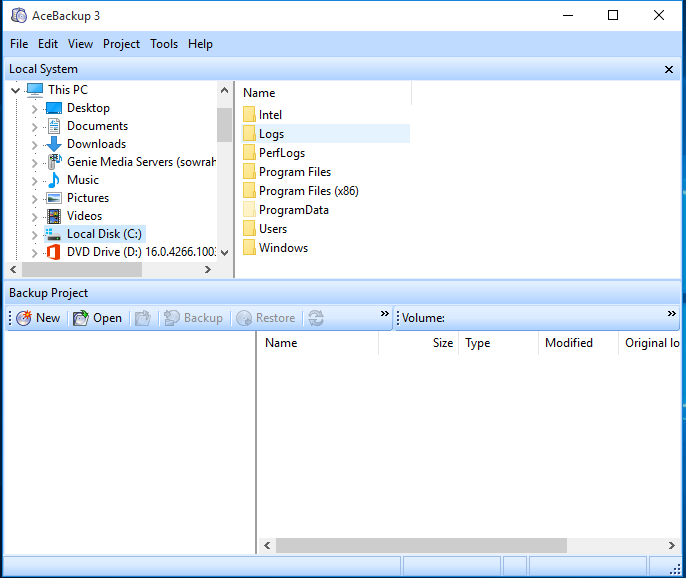Click the Logs folder icon

[x=249, y=133]
